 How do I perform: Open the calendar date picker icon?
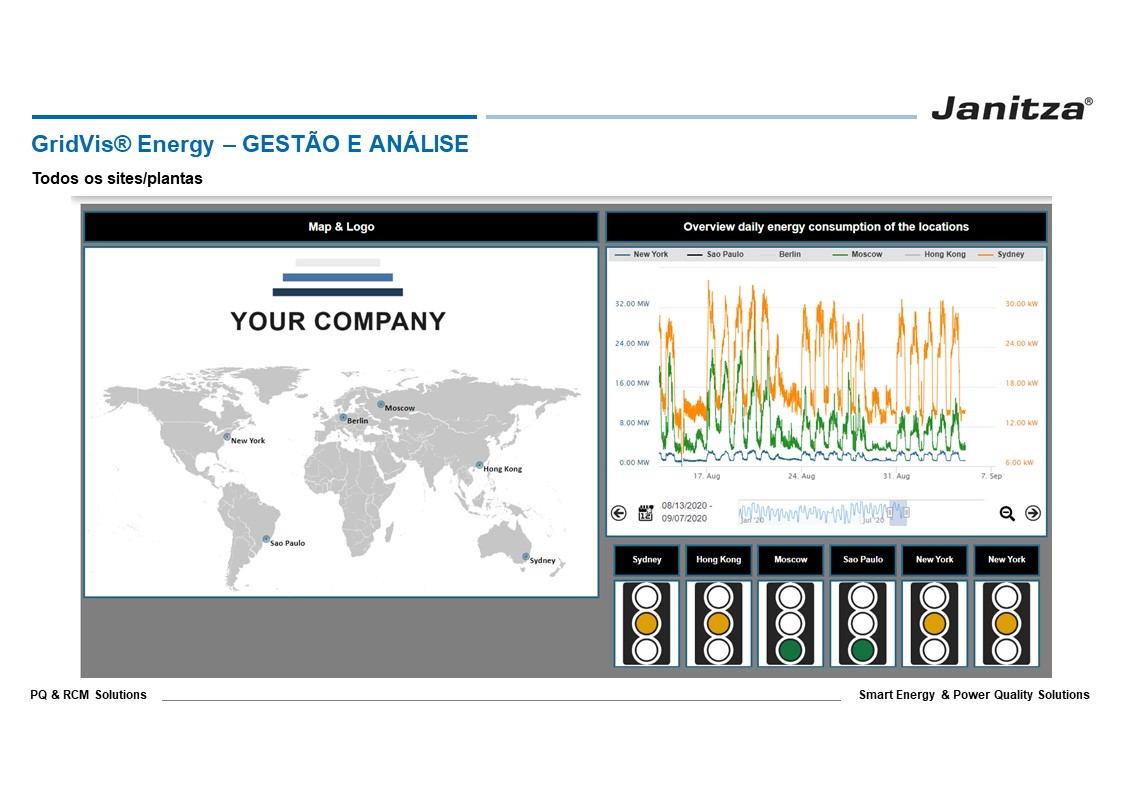(645, 513)
